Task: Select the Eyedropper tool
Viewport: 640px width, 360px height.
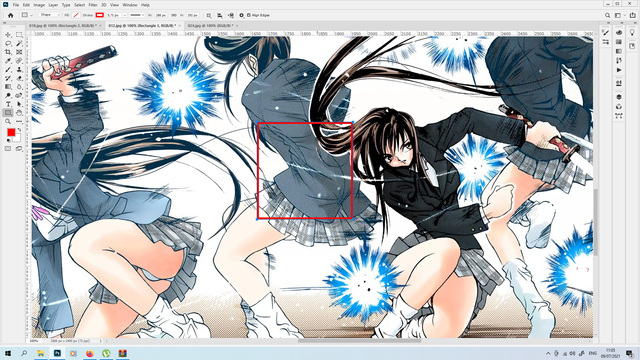Action: [8, 60]
